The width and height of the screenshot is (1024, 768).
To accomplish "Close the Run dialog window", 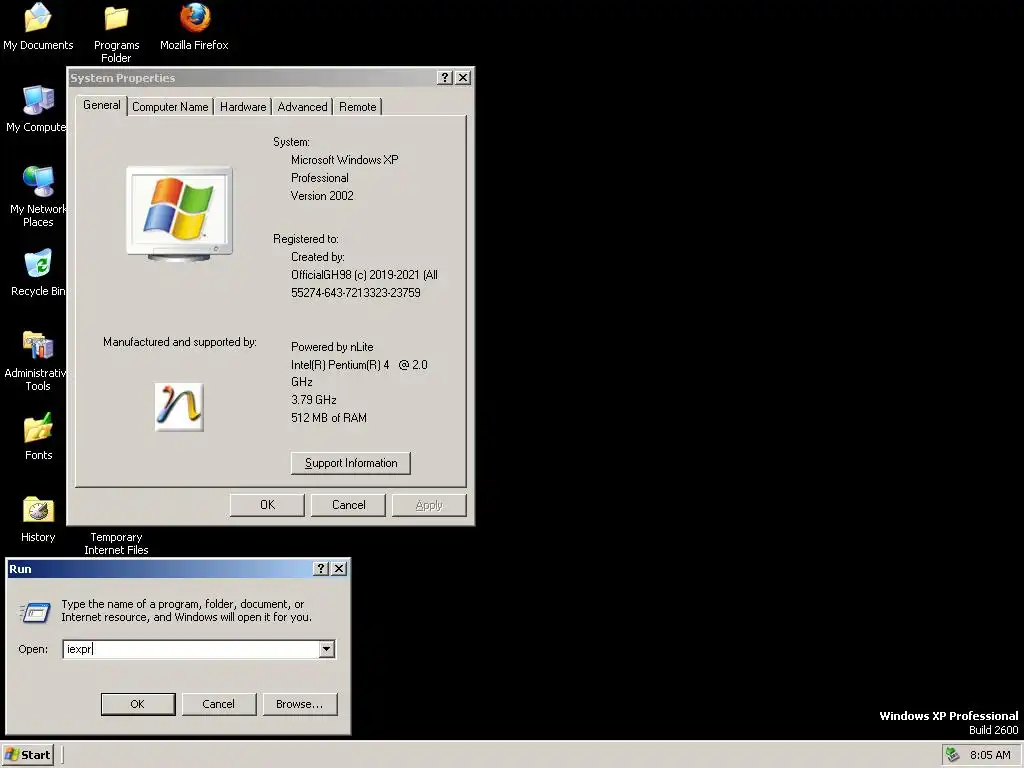I will click(339, 569).
